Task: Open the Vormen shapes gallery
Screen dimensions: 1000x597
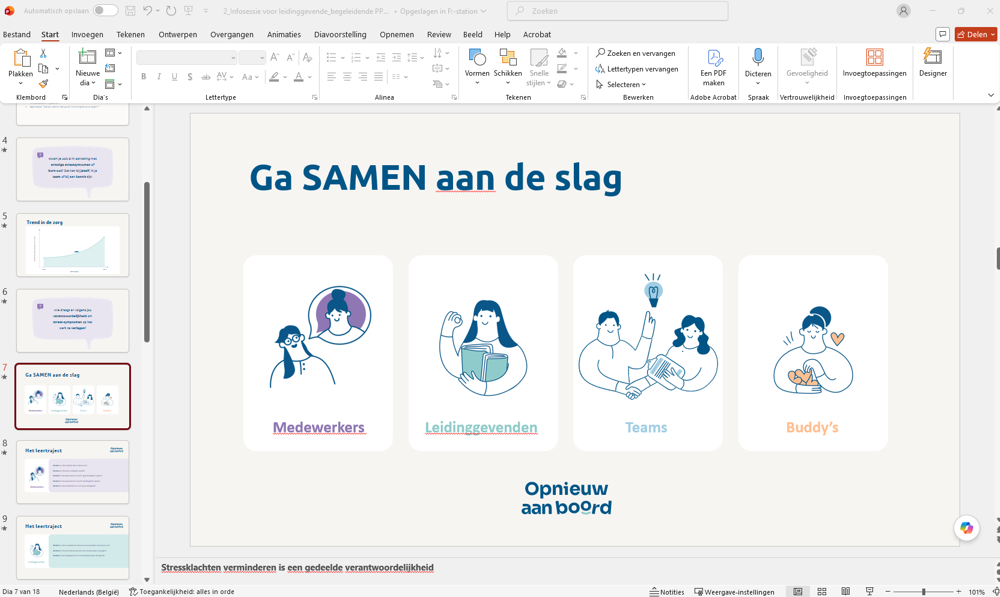Action: point(476,57)
